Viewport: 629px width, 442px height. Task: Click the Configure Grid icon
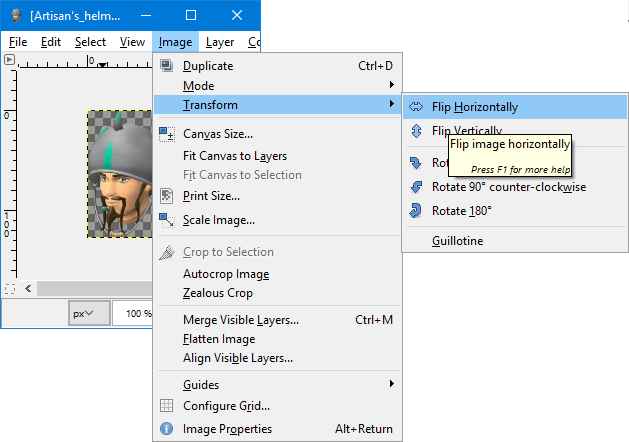pos(167,406)
